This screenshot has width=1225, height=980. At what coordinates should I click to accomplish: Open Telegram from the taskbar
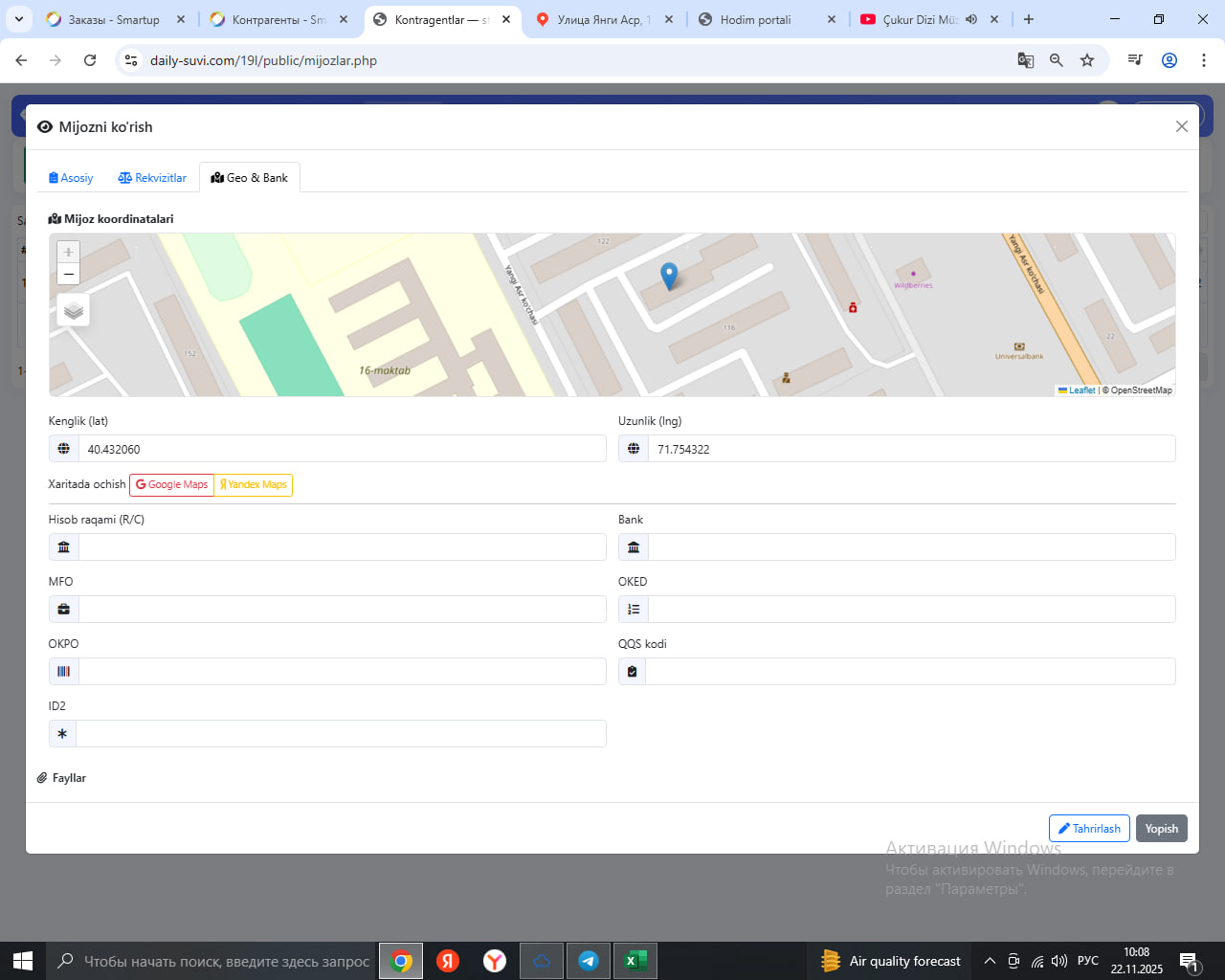coord(589,961)
